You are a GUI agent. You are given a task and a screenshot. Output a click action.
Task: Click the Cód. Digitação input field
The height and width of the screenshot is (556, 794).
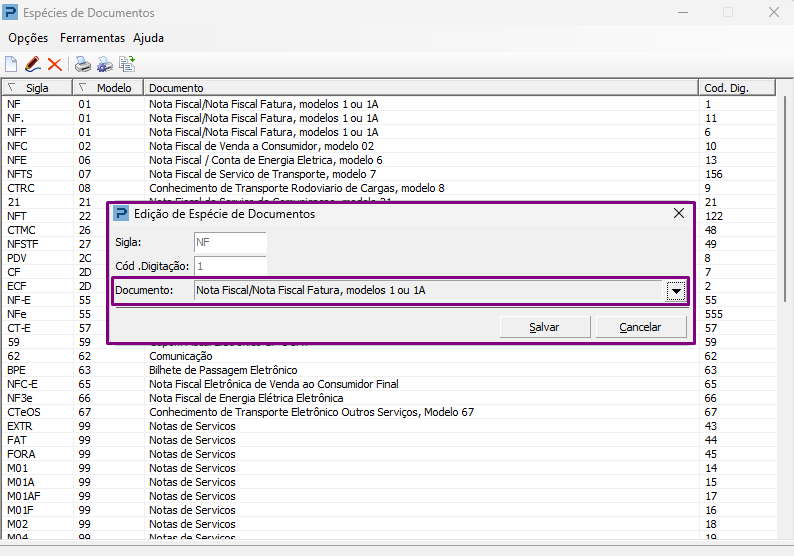pyautogui.click(x=230, y=266)
